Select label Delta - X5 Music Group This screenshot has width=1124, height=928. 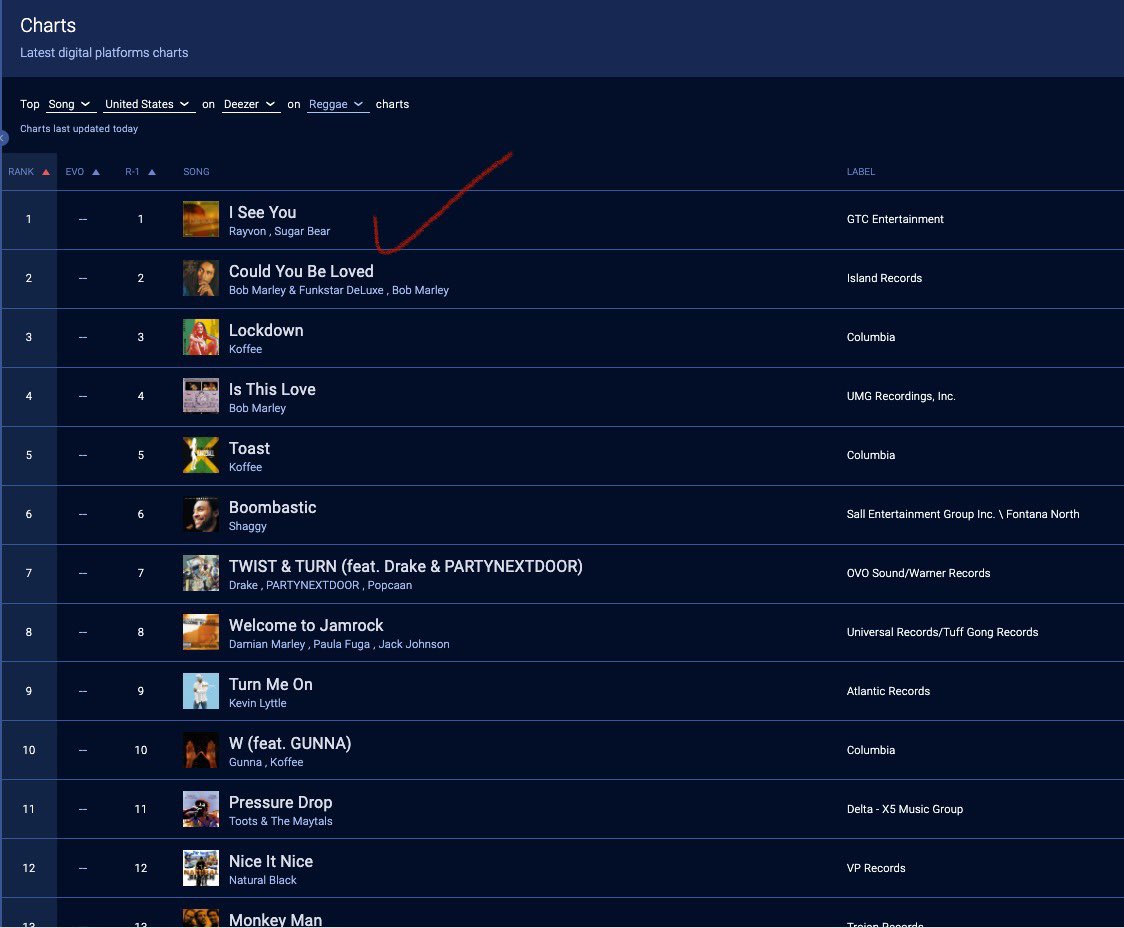pos(905,809)
